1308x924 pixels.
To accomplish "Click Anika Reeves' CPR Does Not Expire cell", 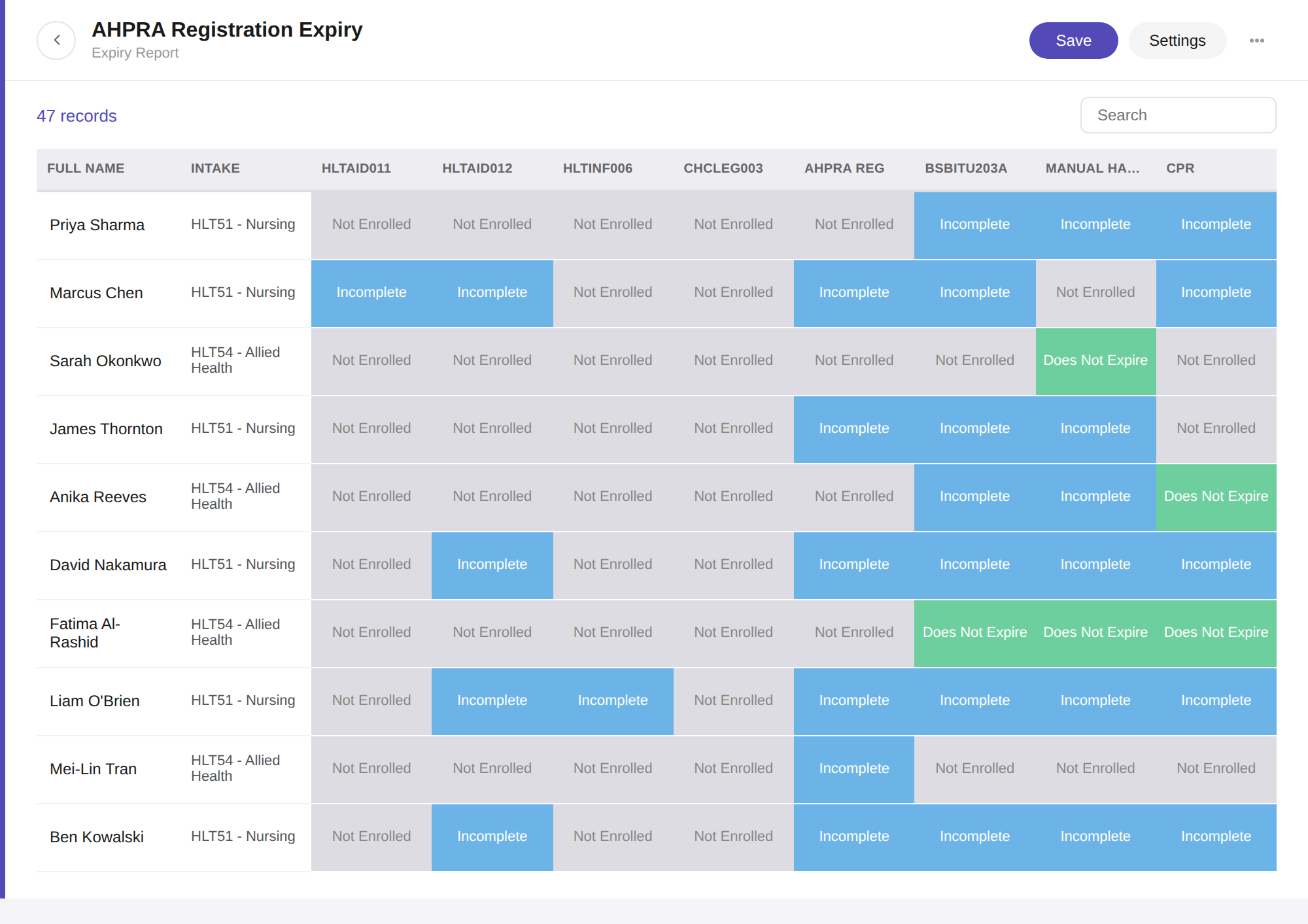I will click(x=1216, y=497).
